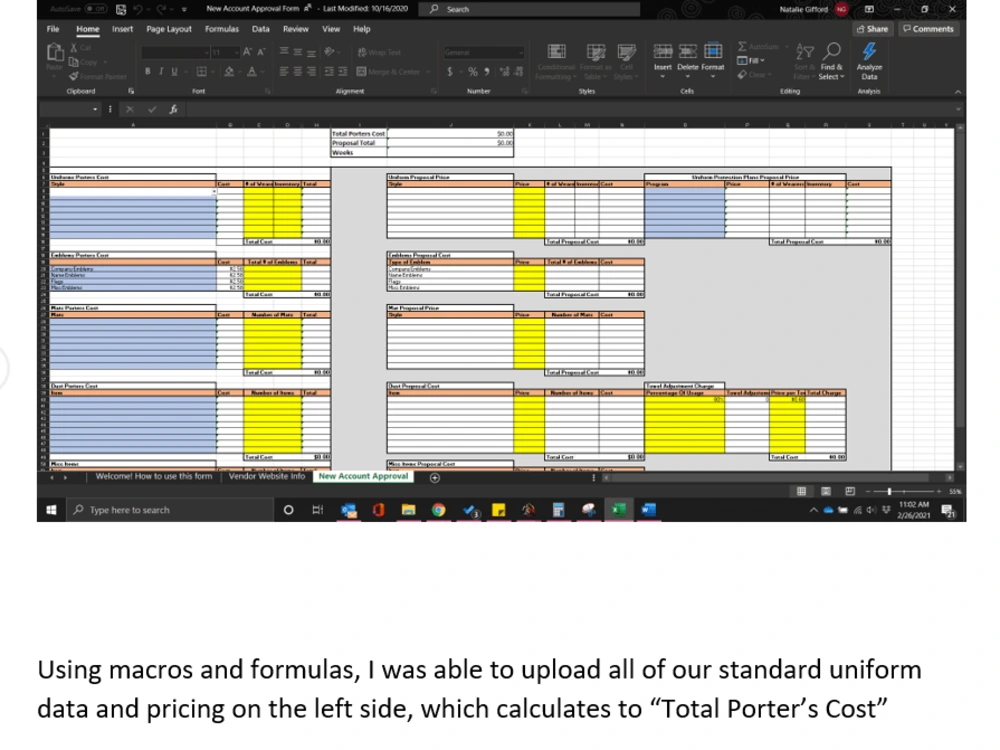Click the Undo arrow in title bar

138,9
